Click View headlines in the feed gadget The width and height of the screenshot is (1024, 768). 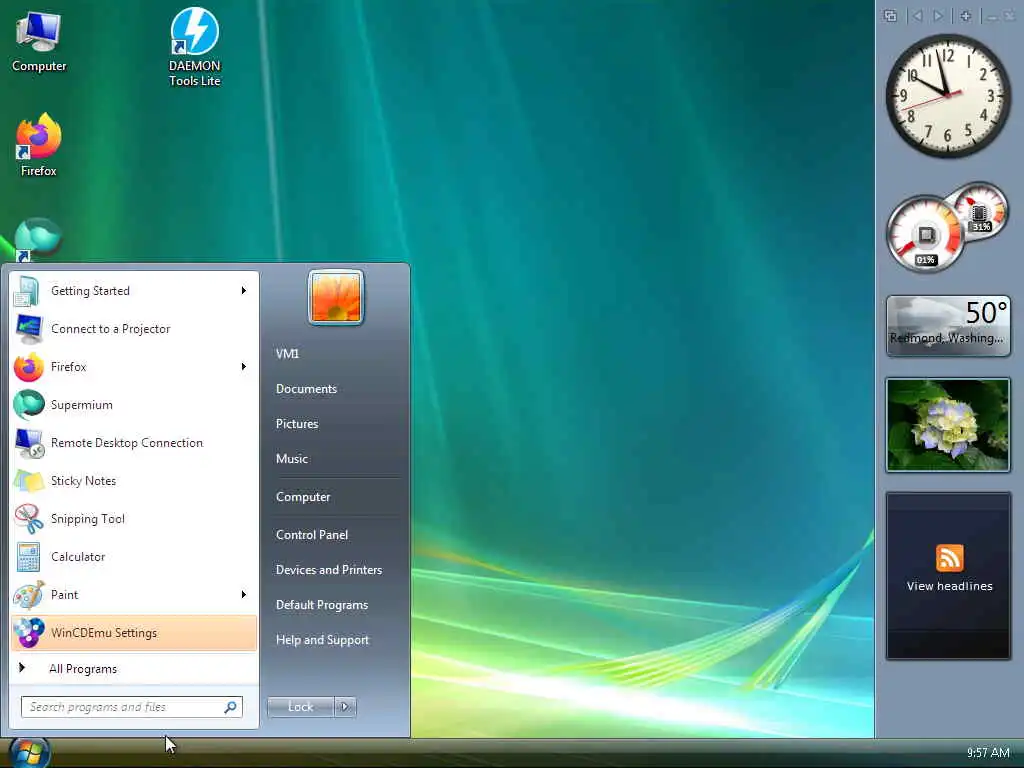(950, 586)
